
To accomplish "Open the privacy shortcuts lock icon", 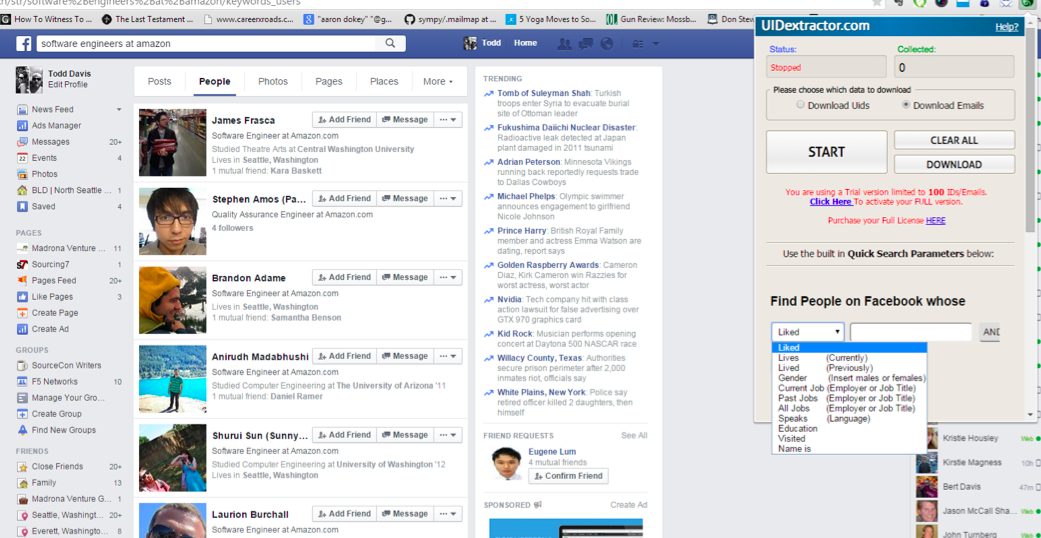I will pyautogui.click(x=638, y=44).
